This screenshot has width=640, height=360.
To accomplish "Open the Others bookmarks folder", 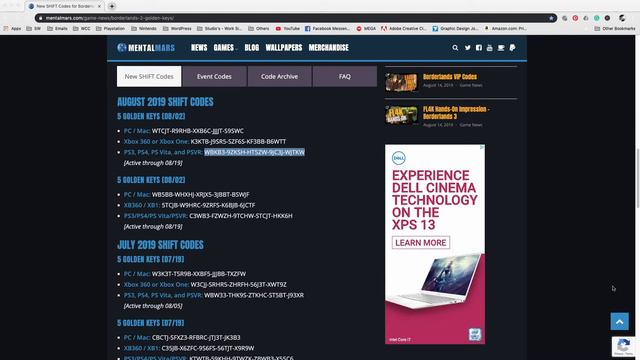I will point(259,29).
